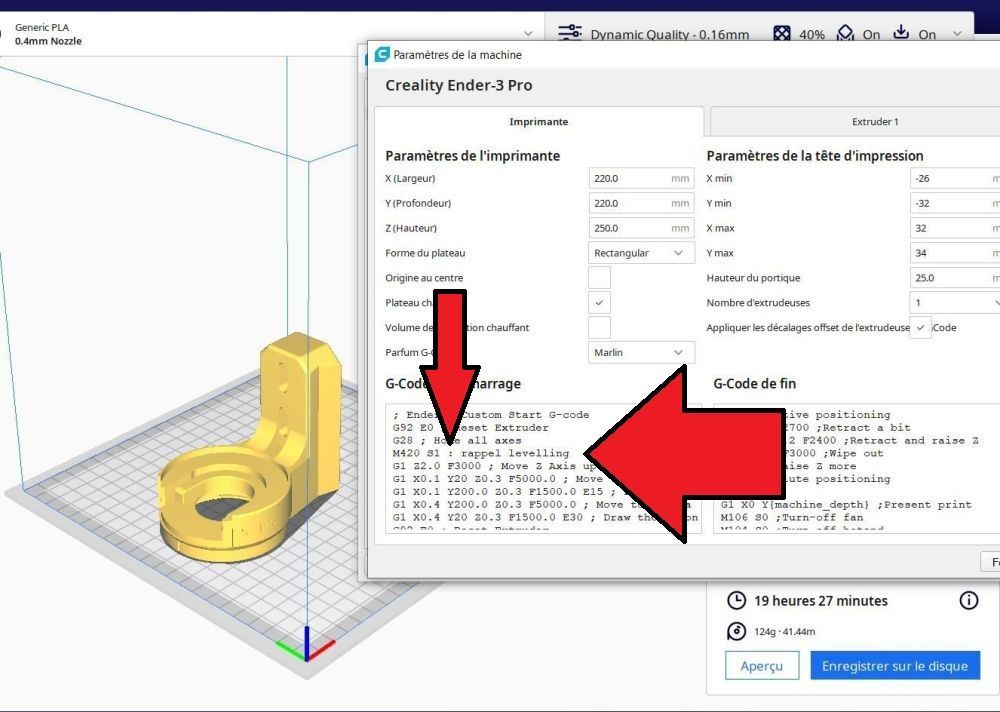Edit the Y (Profondeur) value field
The image size is (1000, 712).
pos(641,203)
